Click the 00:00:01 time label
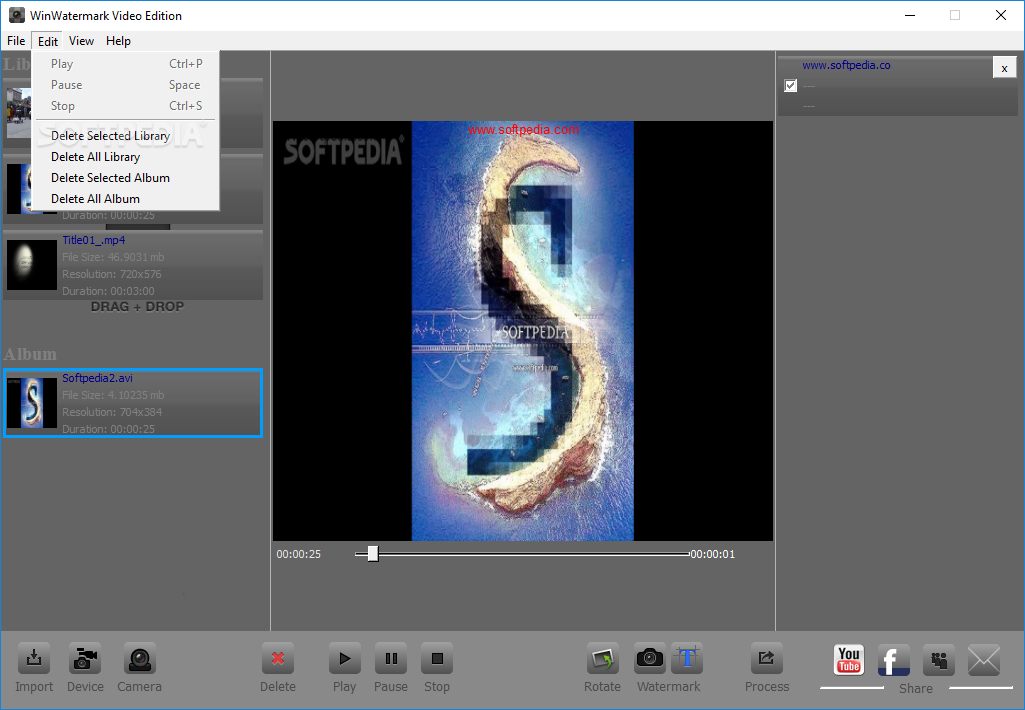 pyautogui.click(x=713, y=554)
